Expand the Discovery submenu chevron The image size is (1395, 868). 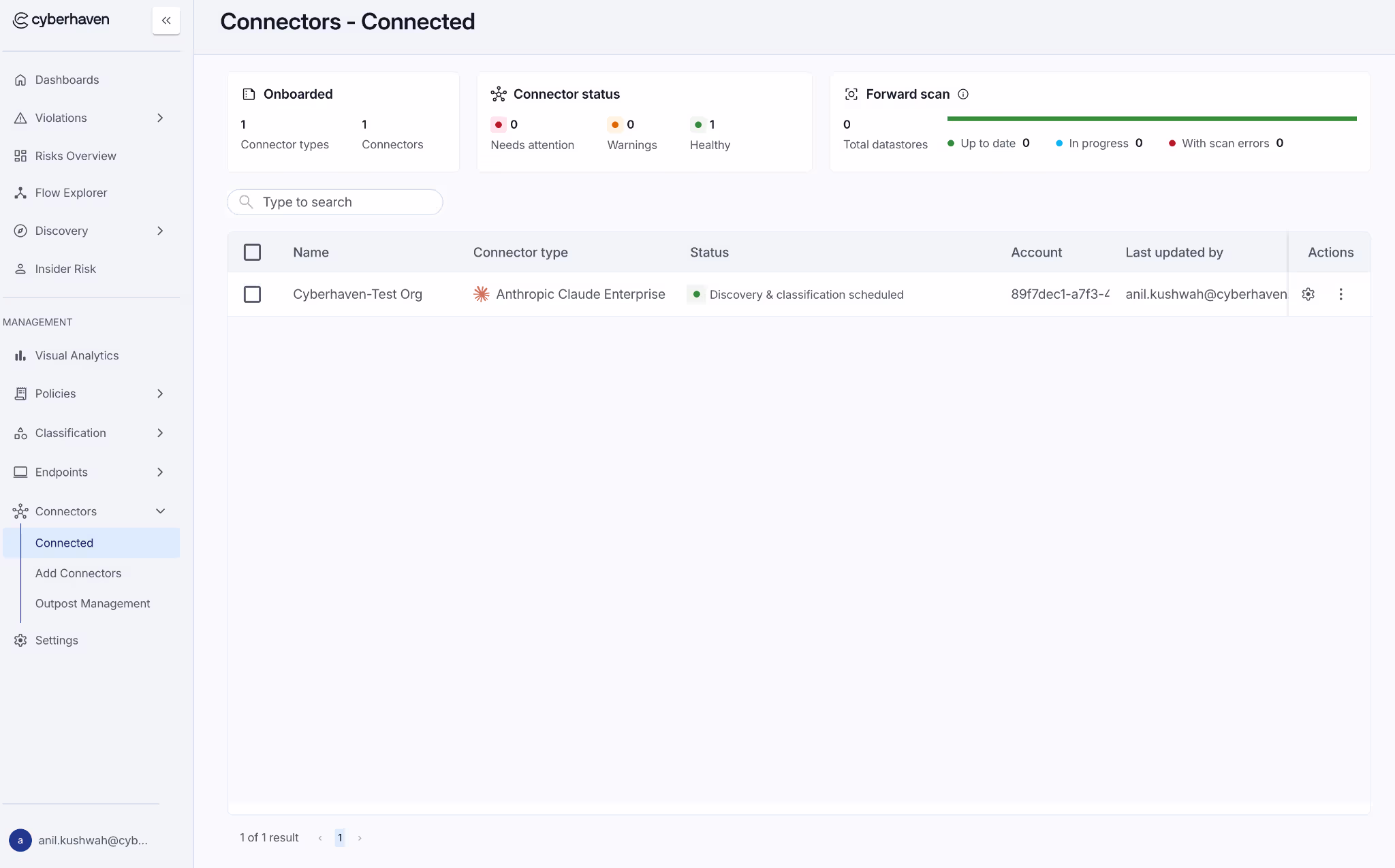click(x=160, y=231)
